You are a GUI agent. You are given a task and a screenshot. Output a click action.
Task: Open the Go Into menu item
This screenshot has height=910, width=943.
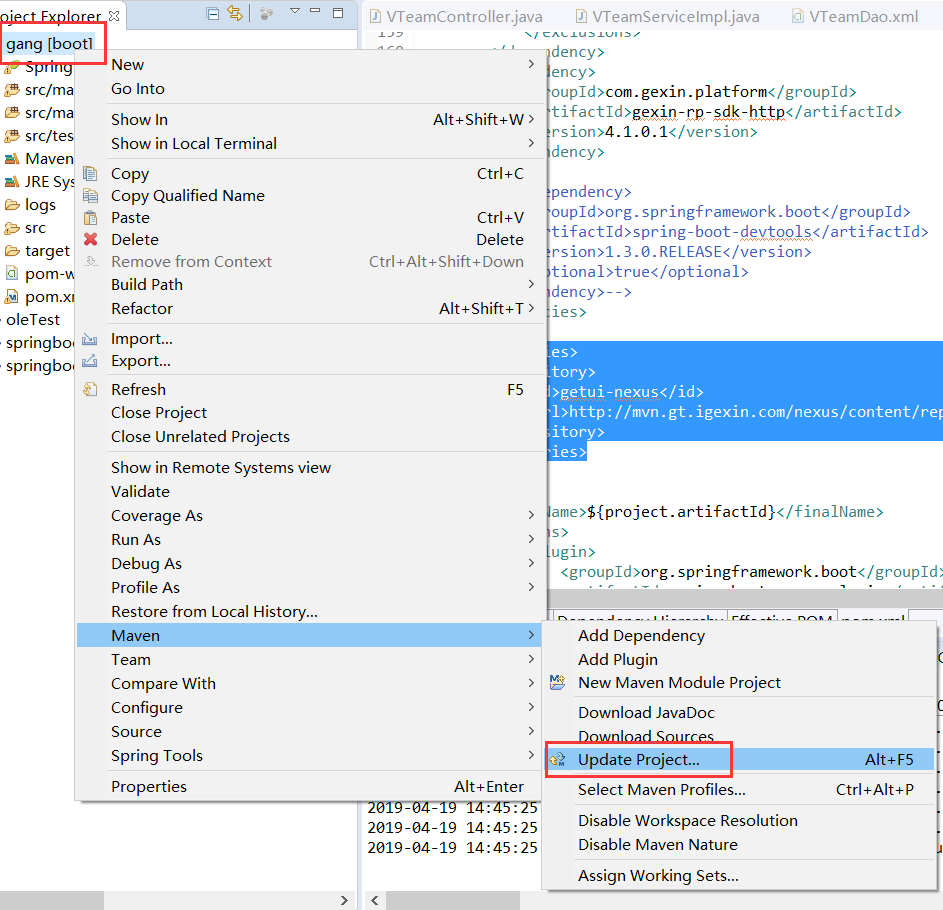(x=309, y=88)
